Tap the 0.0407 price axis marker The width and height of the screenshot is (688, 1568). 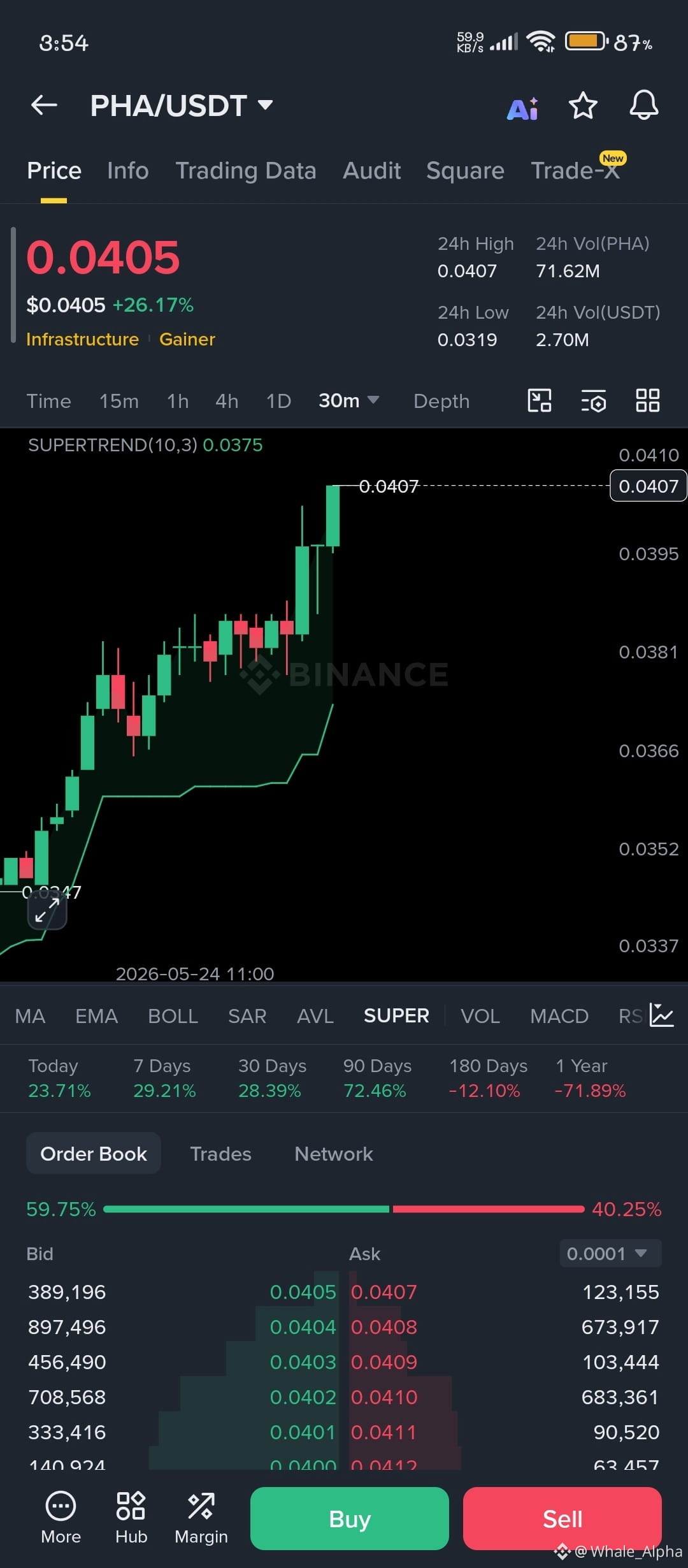coord(649,486)
